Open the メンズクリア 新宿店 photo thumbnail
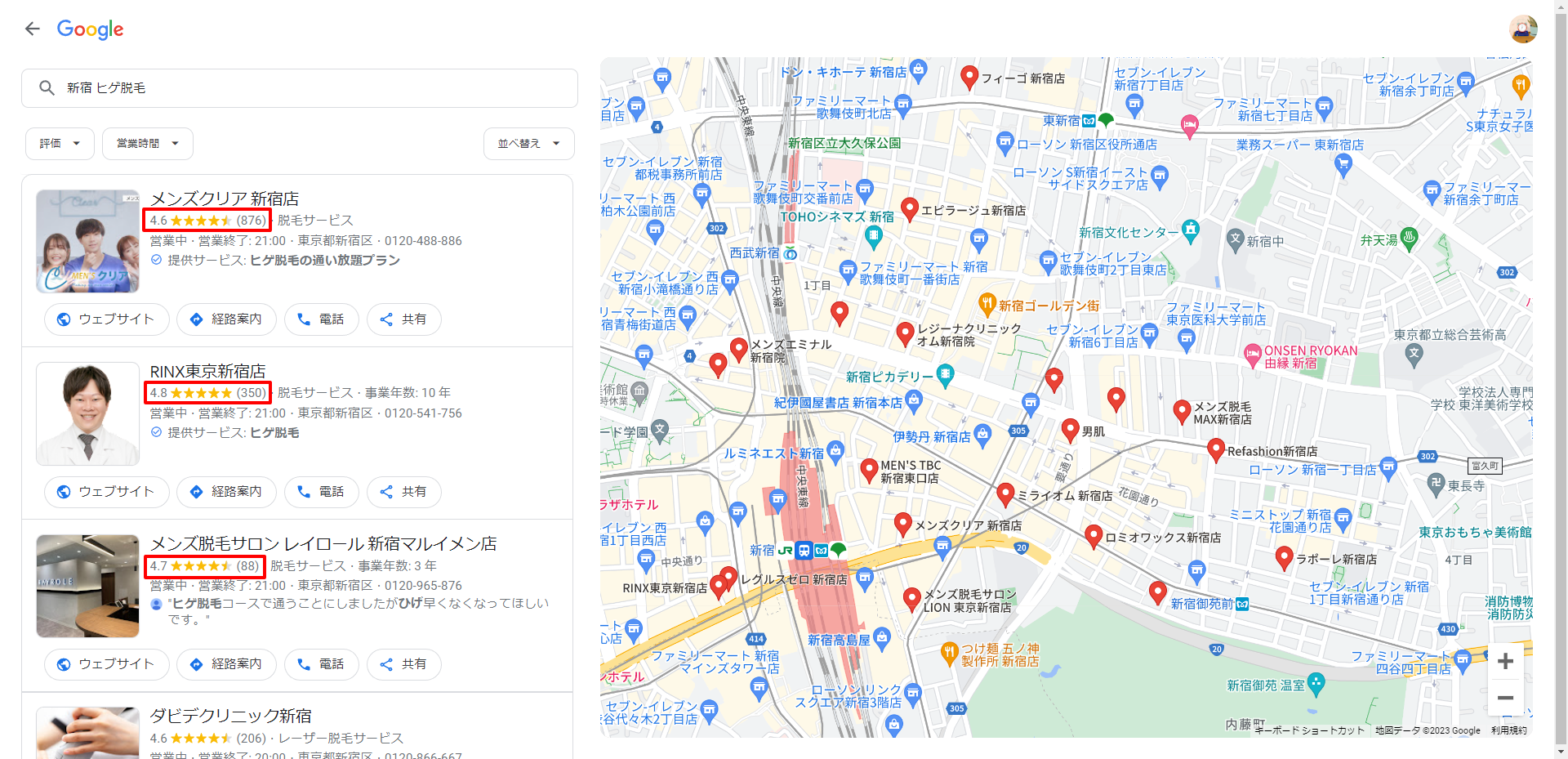This screenshot has width=1568, height=759. (88, 241)
